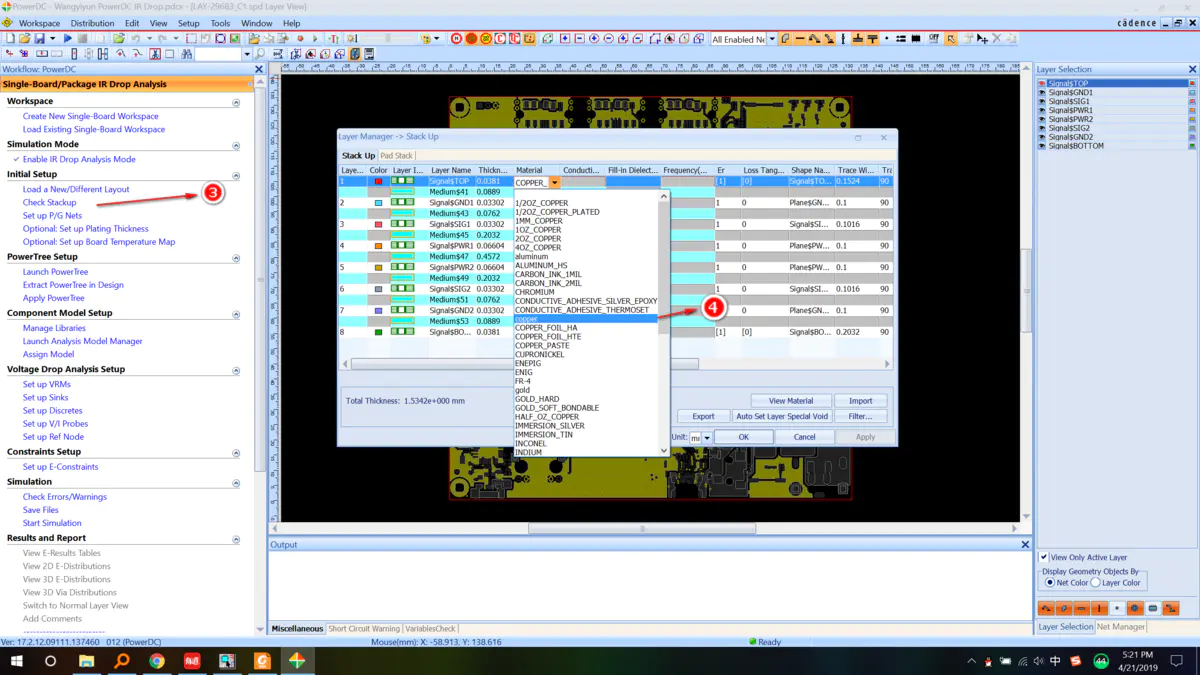Click cyan color swatch of Signal$GND1 layer row
The image size is (1200, 675).
(378, 203)
